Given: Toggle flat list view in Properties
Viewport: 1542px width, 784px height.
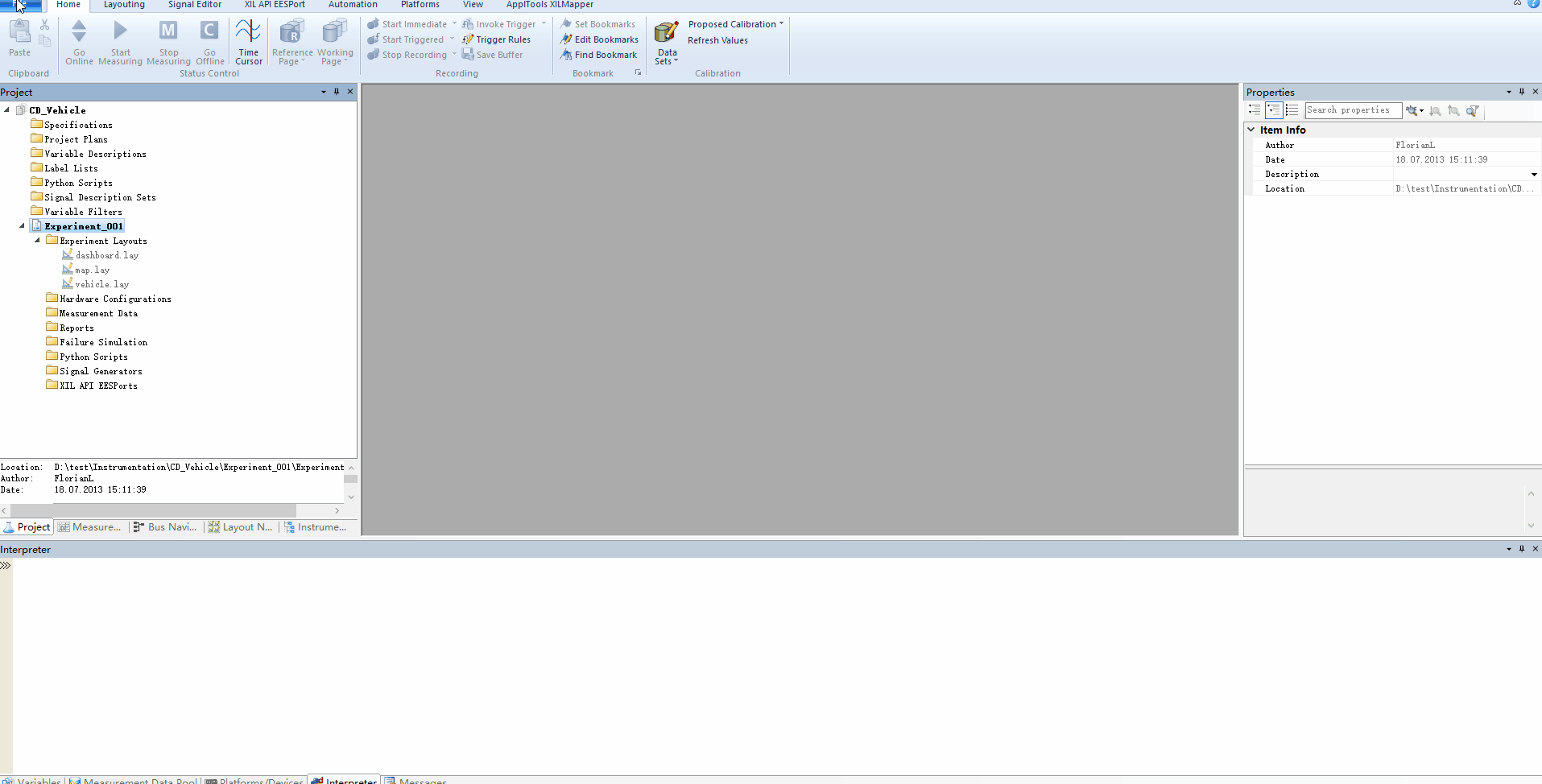Looking at the screenshot, I should tap(1292, 110).
